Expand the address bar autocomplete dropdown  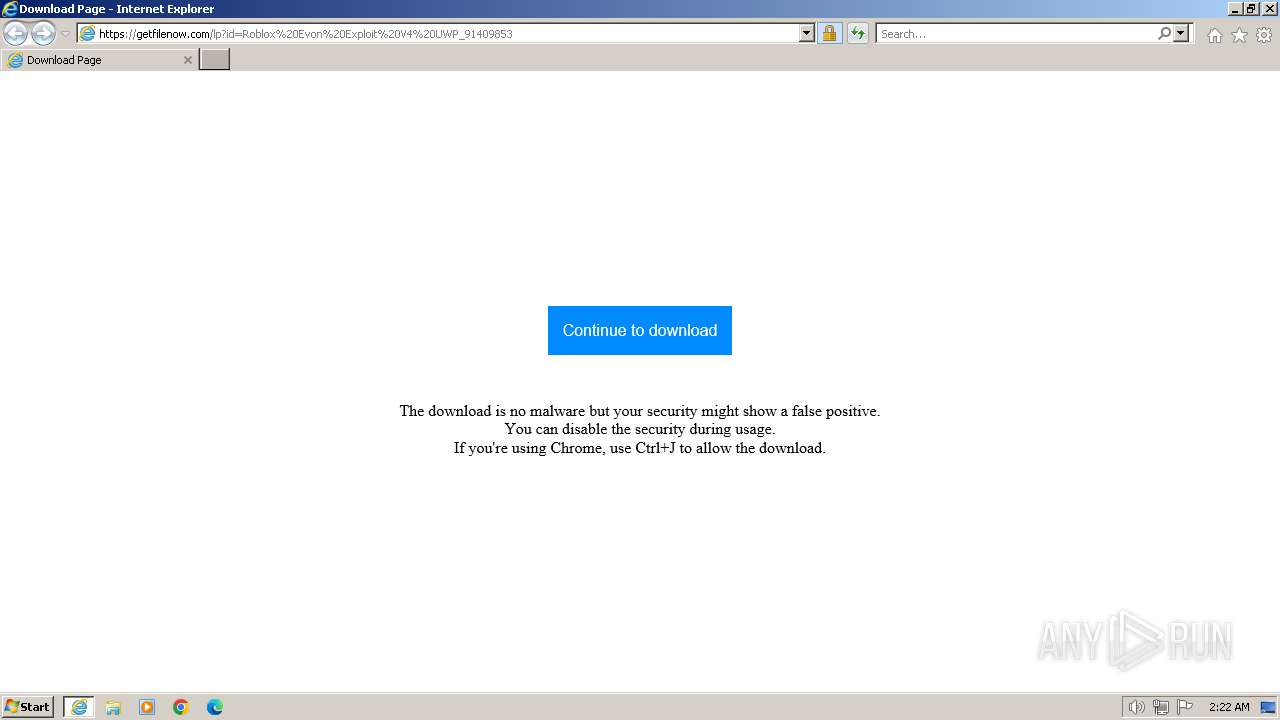[807, 34]
